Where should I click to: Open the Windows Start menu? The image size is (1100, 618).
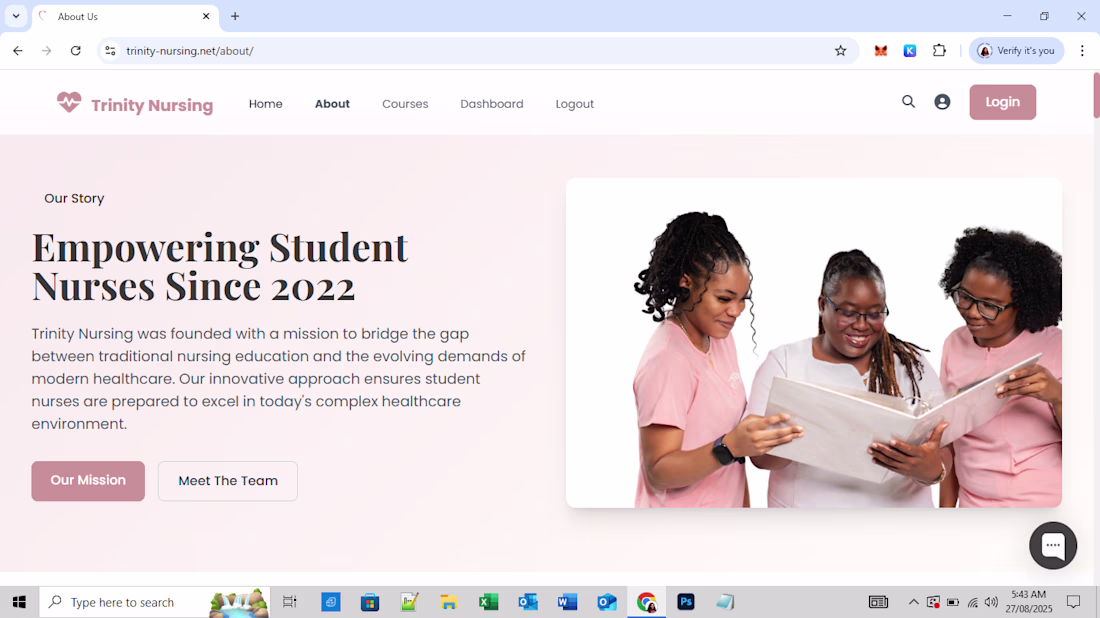tap(19, 602)
